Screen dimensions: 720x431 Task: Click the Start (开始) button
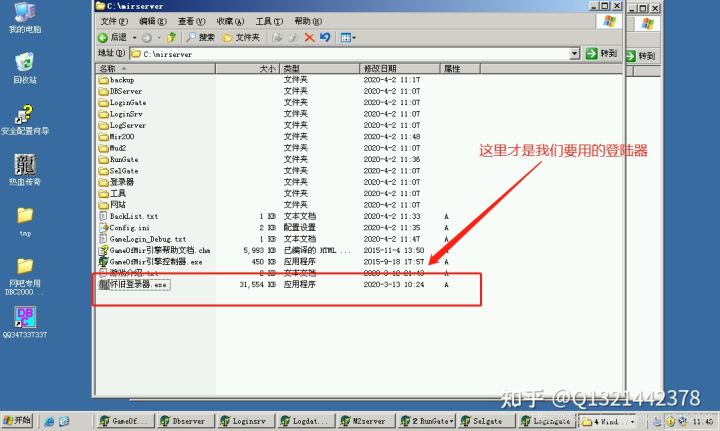tap(17, 421)
